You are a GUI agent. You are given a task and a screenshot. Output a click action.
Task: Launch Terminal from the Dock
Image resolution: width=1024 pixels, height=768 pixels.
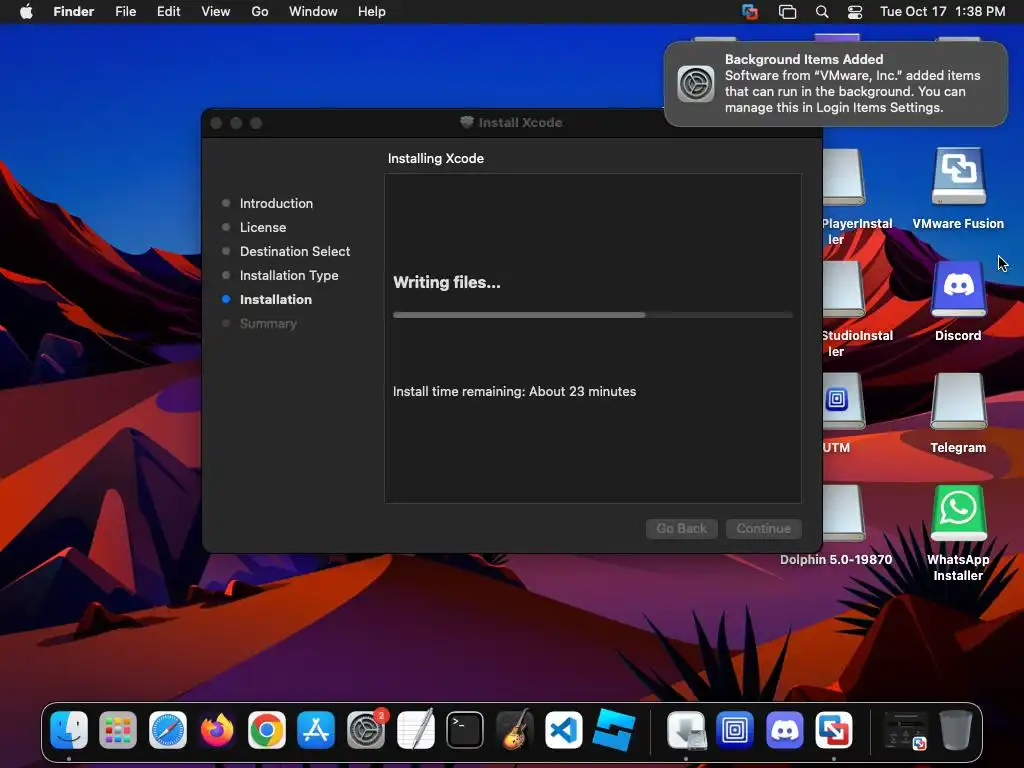[465, 729]
